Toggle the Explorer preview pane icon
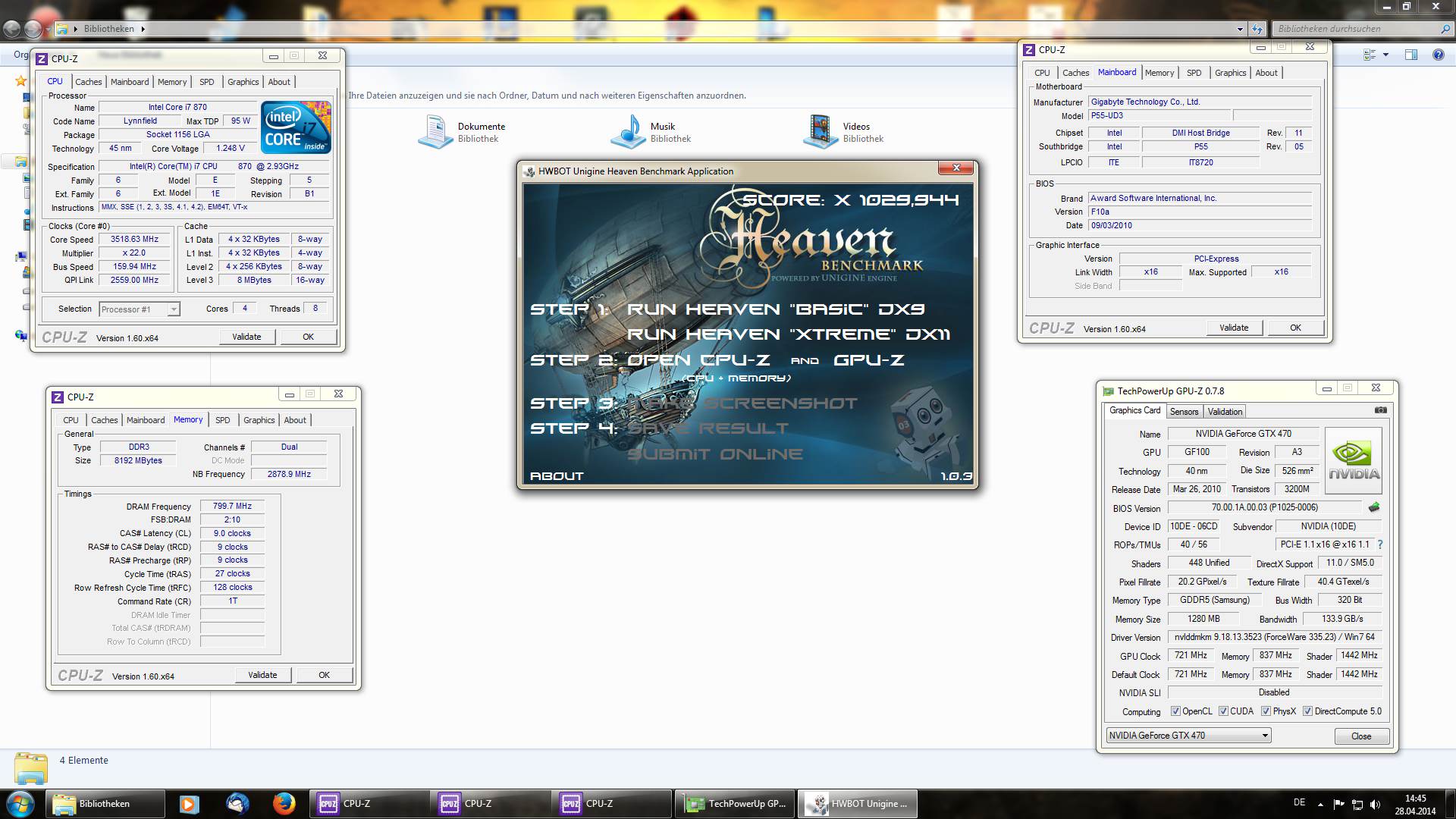The image size is (1456, 819). pyautogui.click(x=1410, y=55)
